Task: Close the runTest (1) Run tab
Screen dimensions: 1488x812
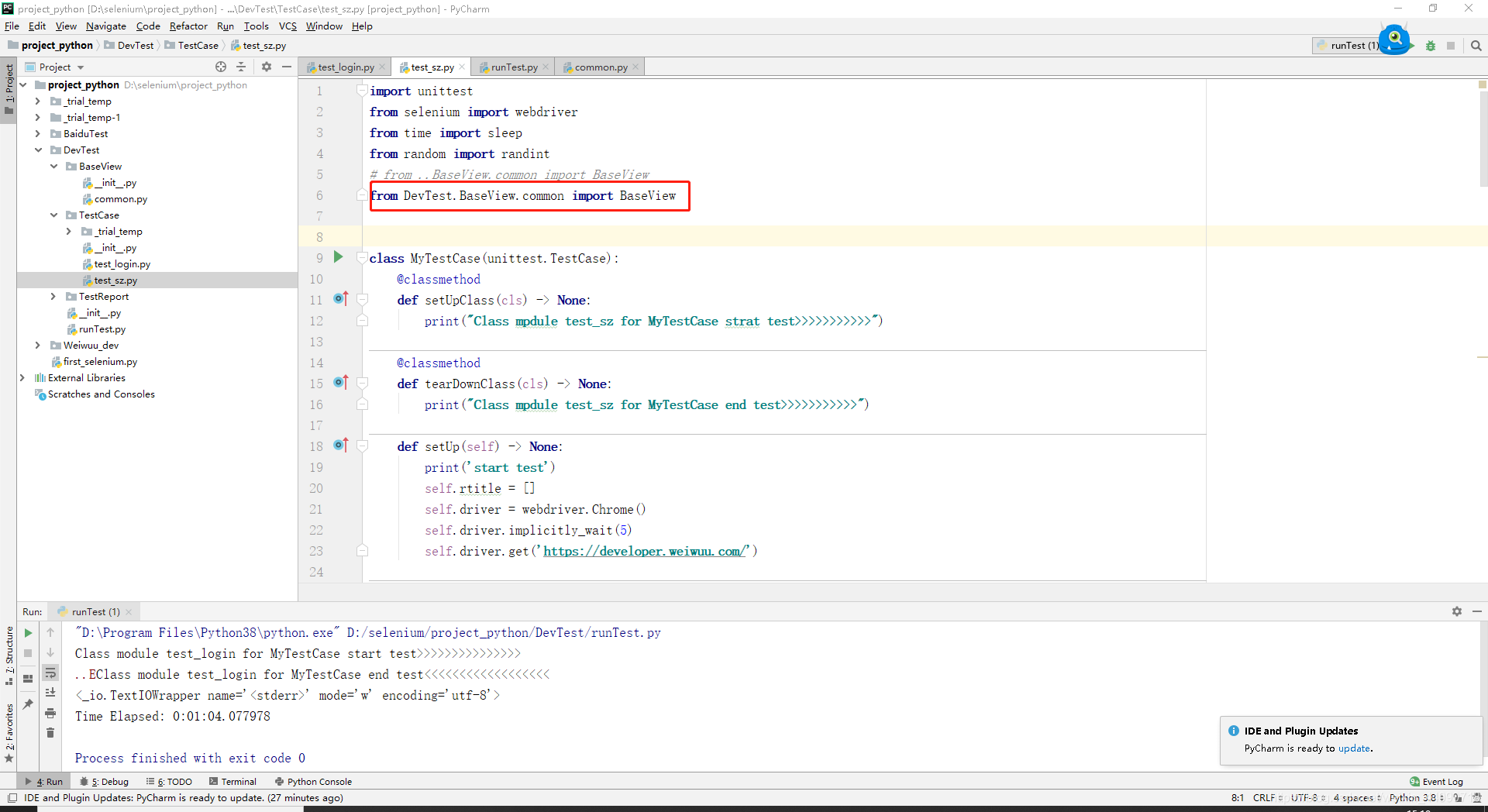Action: point(129,612)
